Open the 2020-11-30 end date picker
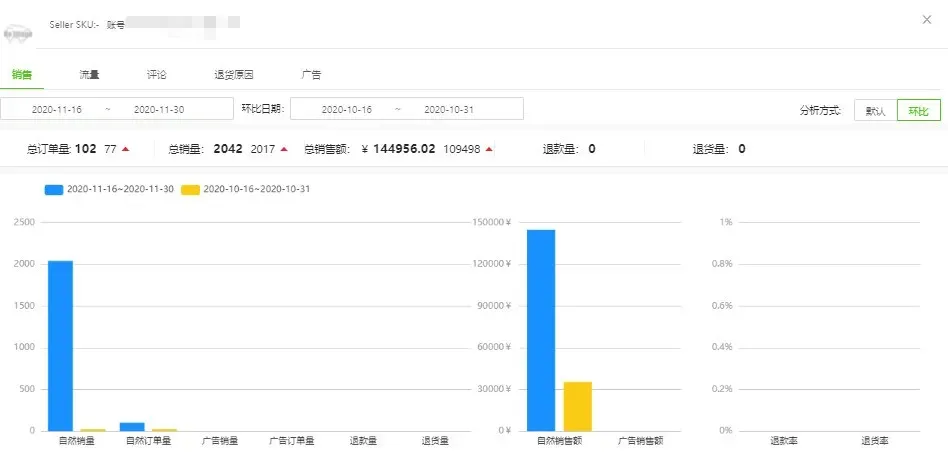 point(159,109)
